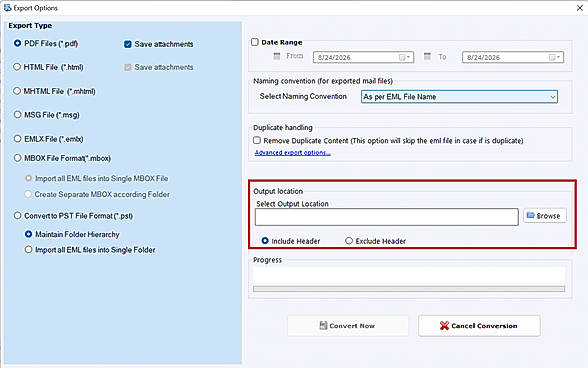Screen dimensions: 588x368
Task: Select Exclude Header radio button
Action: tap(349, 241)
